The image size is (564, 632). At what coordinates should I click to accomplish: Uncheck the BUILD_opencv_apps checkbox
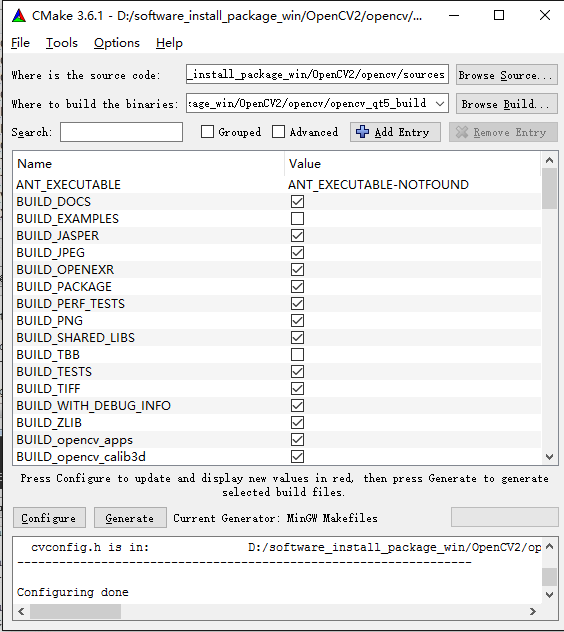[298, 440]
